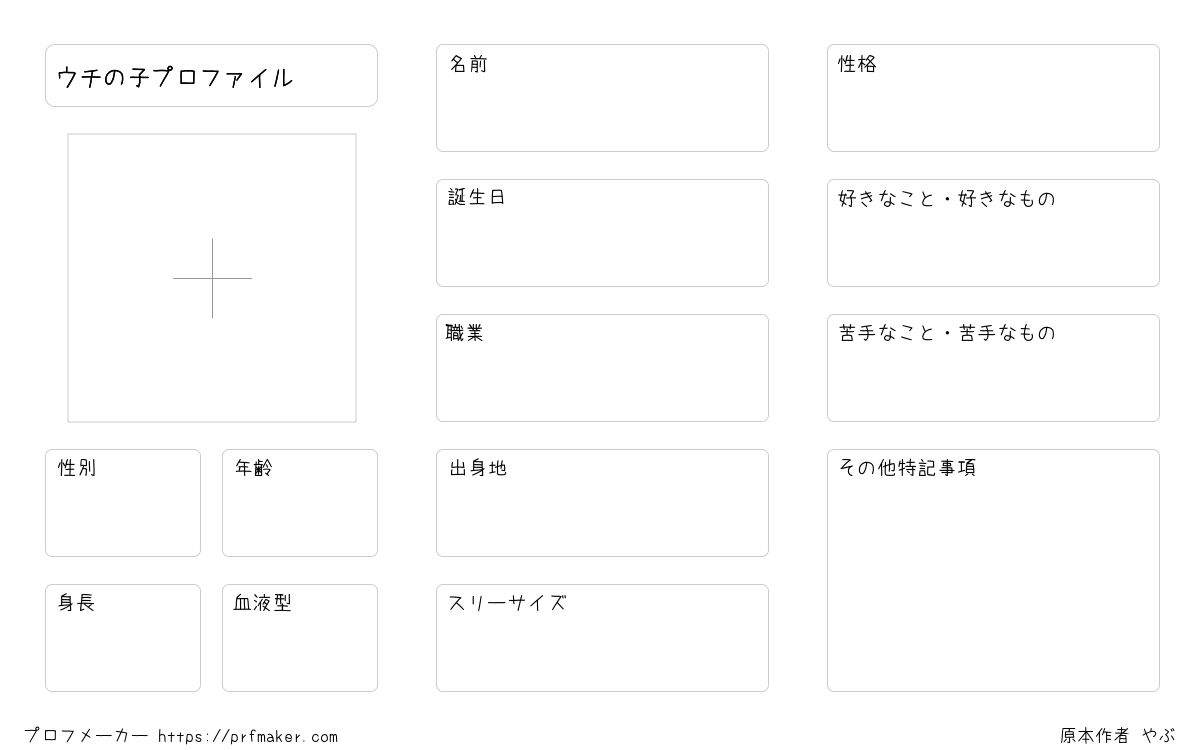Click the 誕生日 birthday field
Viewport: 1200px width, 750px height.
point(602,233)
